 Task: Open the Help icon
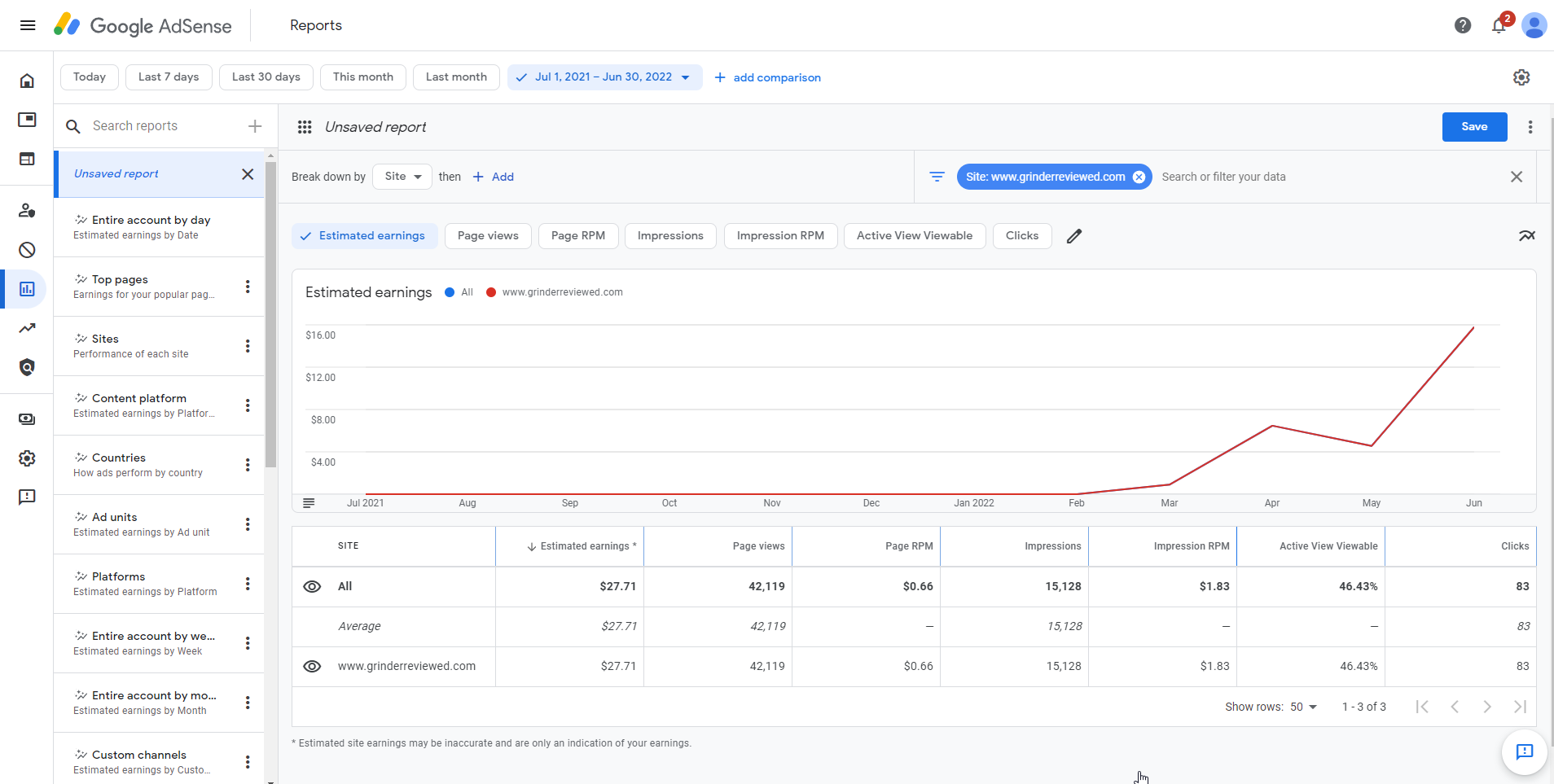point(1463,25)
